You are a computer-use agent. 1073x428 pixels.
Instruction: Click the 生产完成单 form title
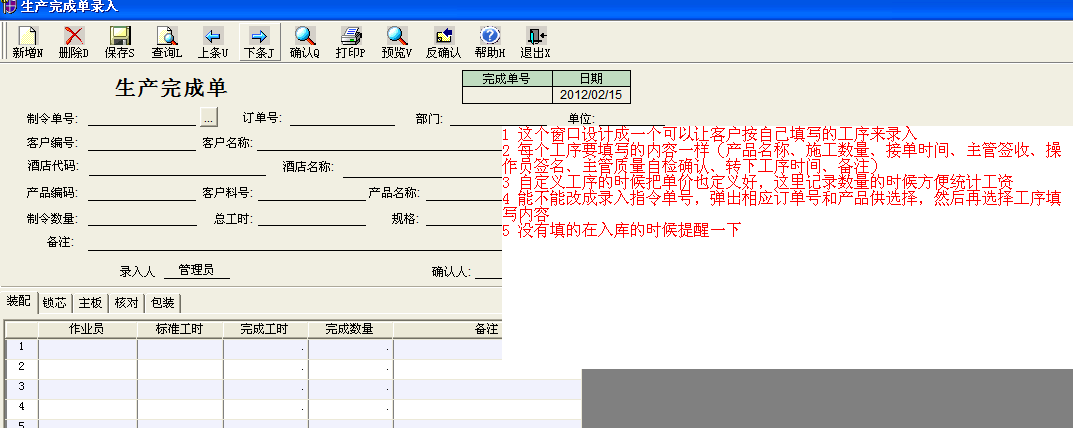coord(171,88)
